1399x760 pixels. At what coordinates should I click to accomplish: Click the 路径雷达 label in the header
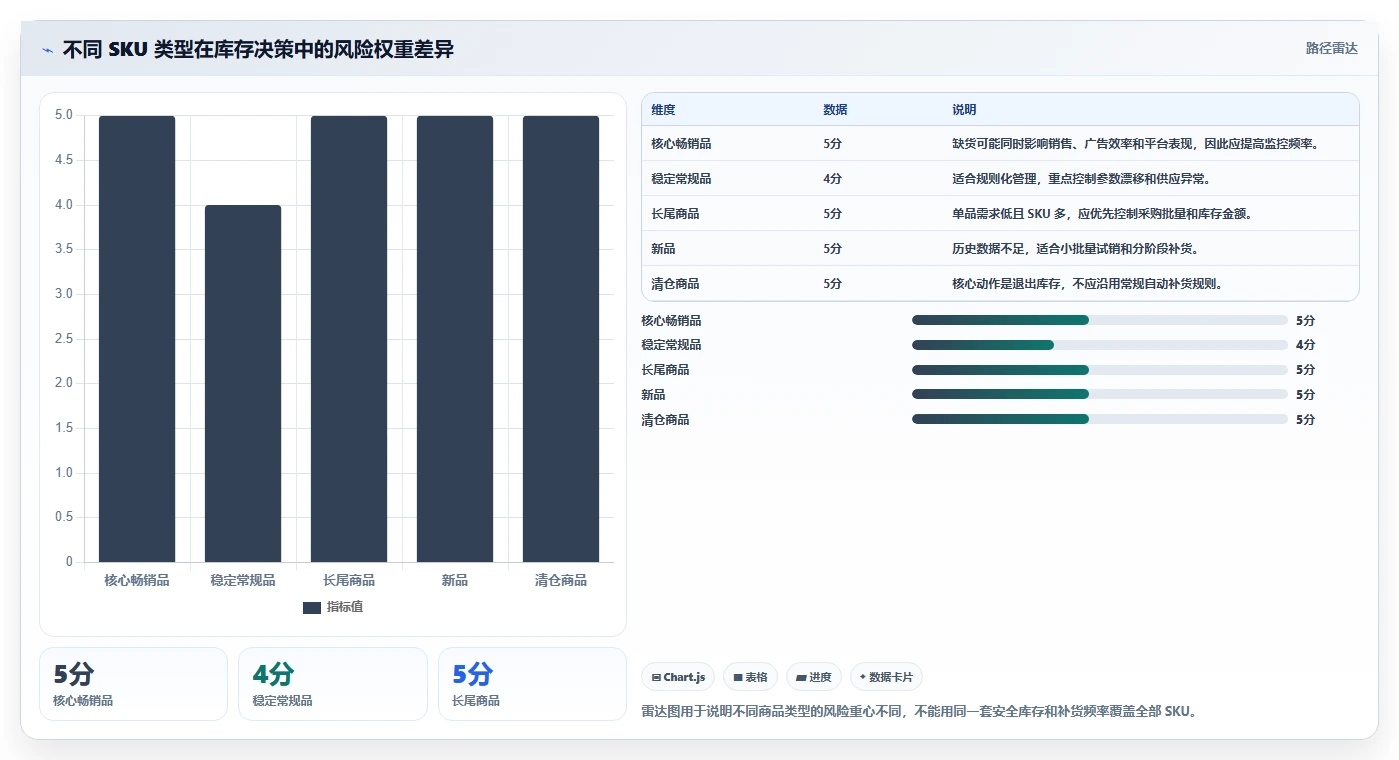(x=1332, y=48)
